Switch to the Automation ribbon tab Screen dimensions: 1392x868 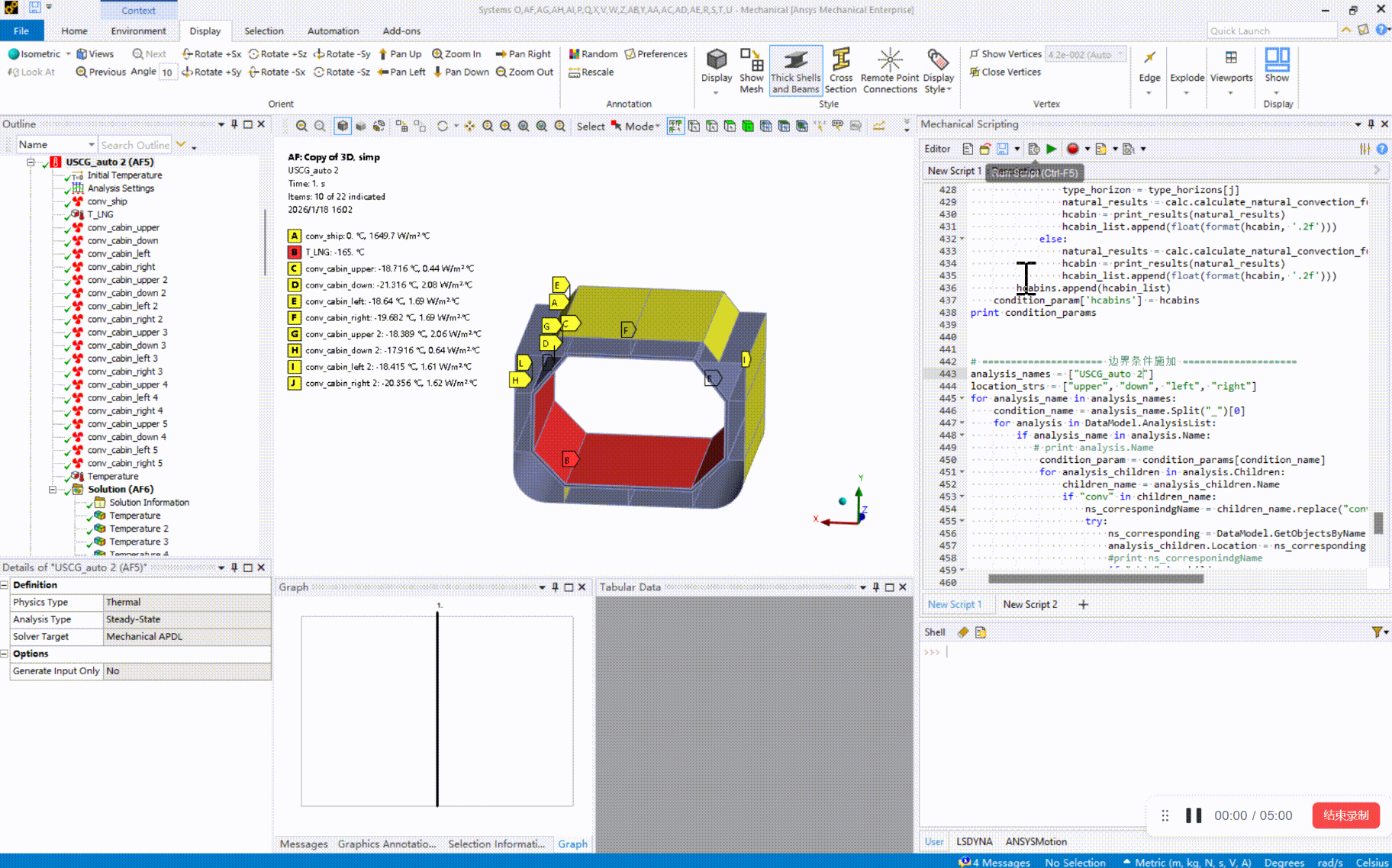click(x=333, y=31)
